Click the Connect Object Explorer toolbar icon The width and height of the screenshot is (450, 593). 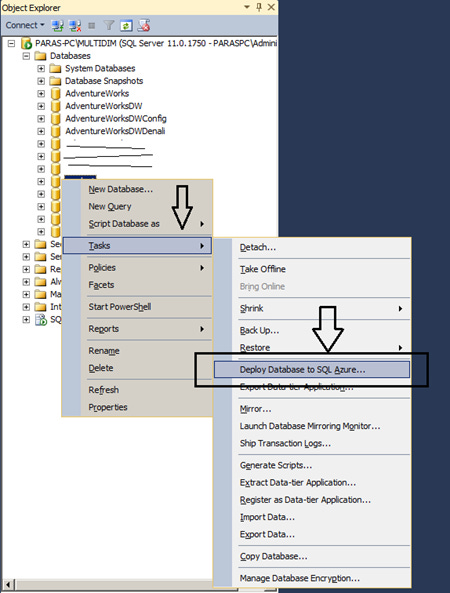(x=57, y=25)
